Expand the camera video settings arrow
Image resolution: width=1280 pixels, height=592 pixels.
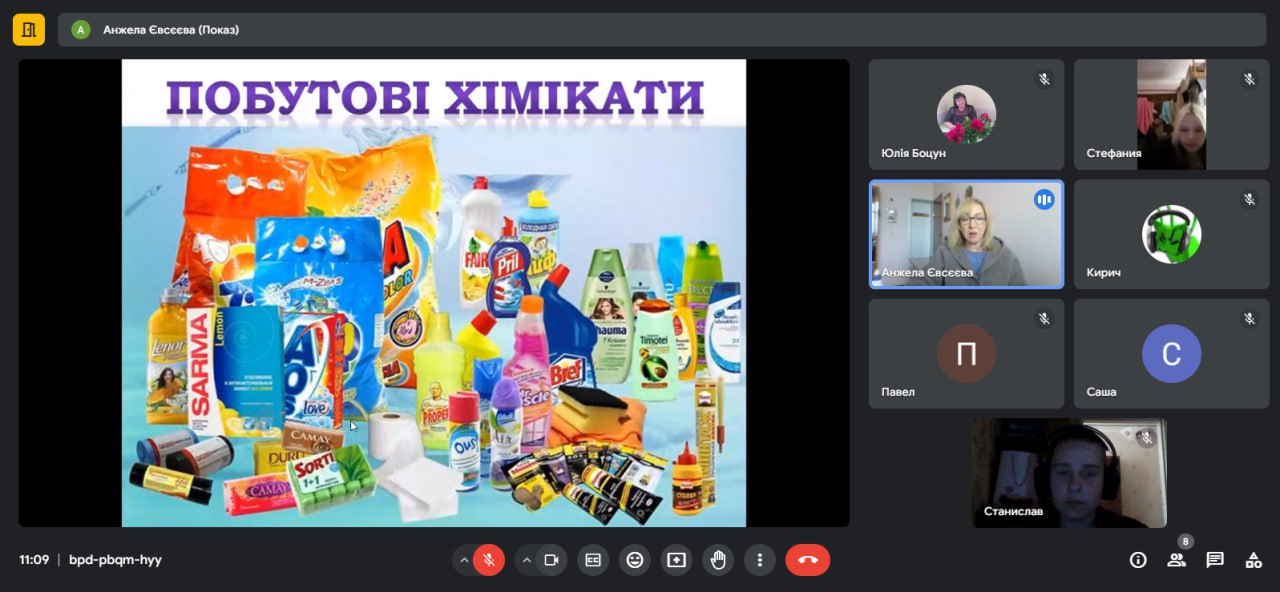point(526,560)
